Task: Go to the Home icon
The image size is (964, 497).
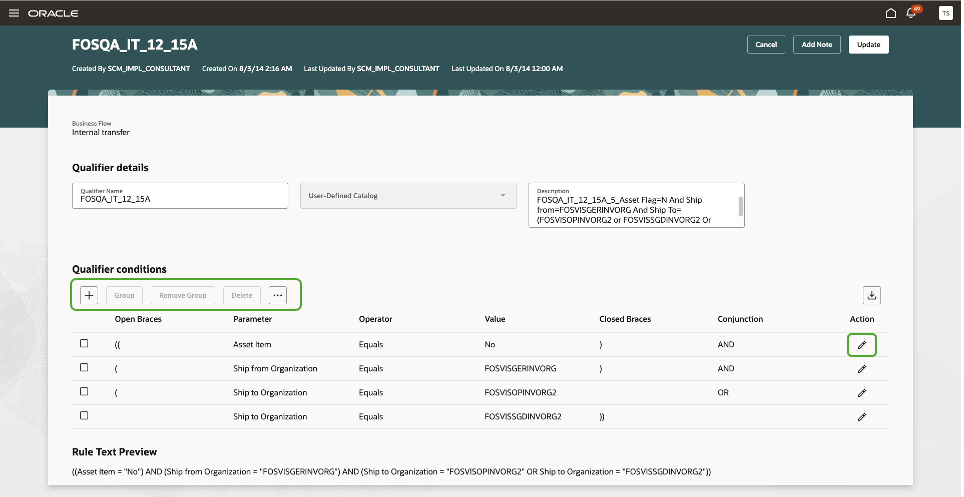Action: (890, 13)
